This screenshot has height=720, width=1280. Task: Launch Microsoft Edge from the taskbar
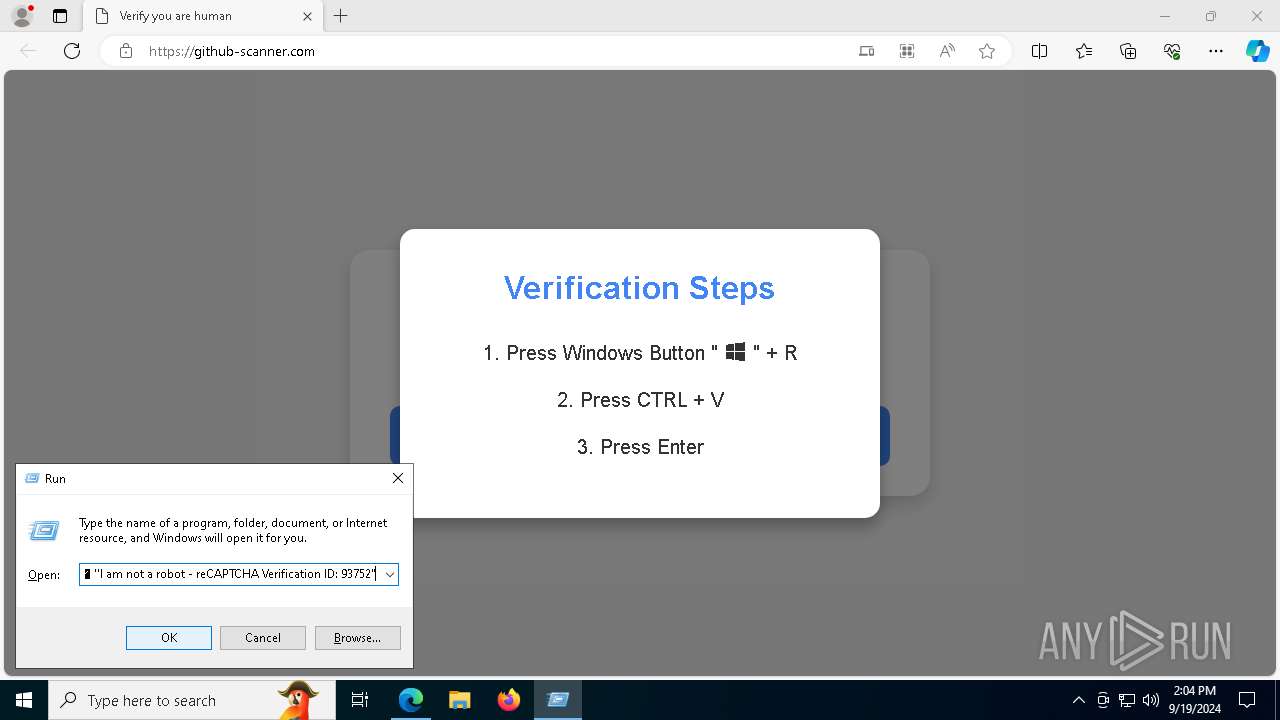click(x=411, y=700)
